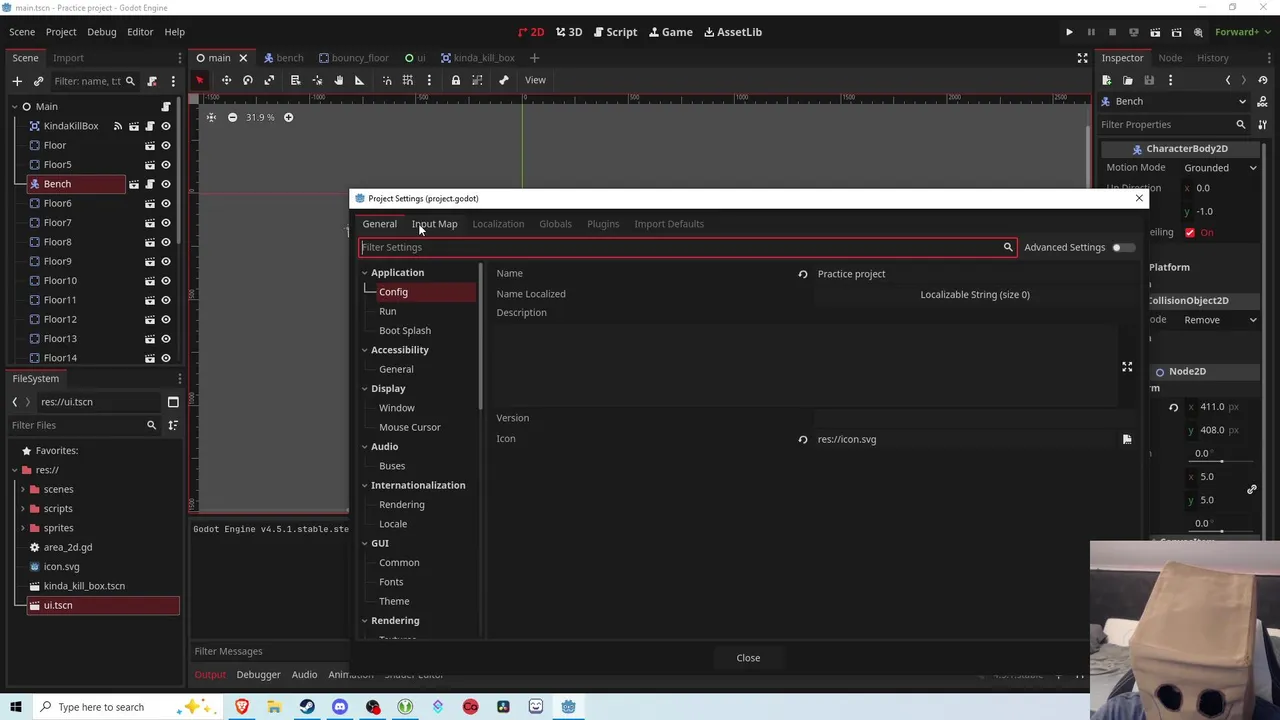Select Mouse Cursor settings section
The height and width of the screenshot is (720, 1280).
(x=410, y=428)
